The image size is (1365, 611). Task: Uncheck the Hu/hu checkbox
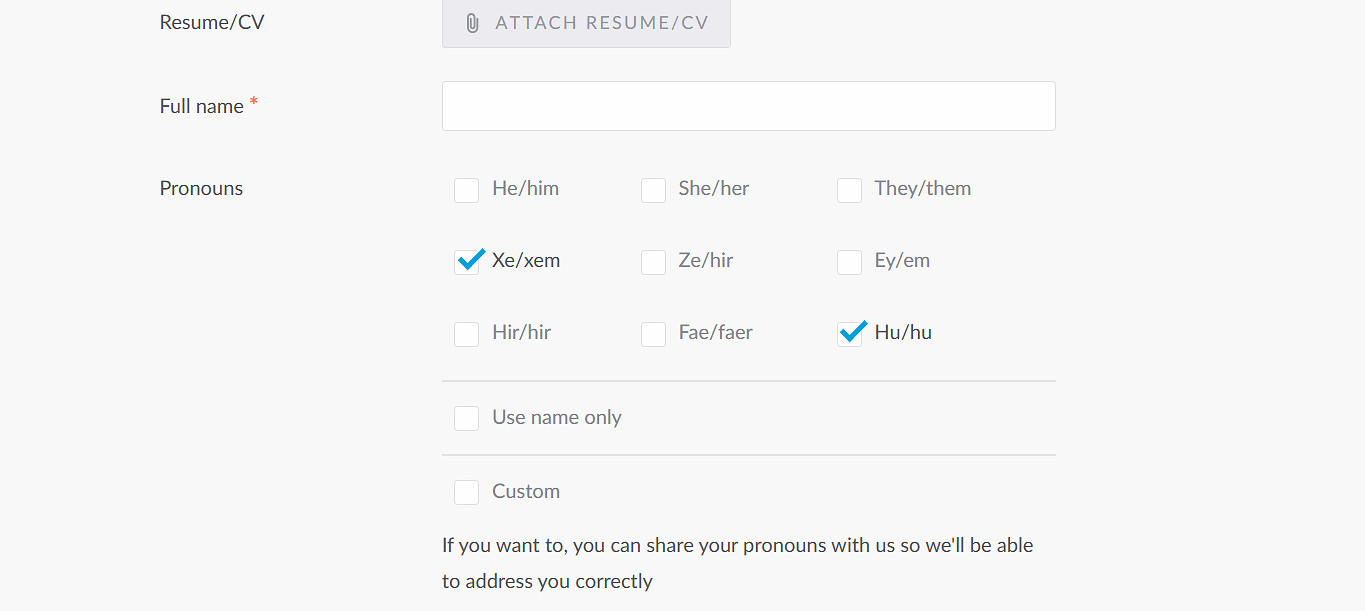[x=849, y=334]
